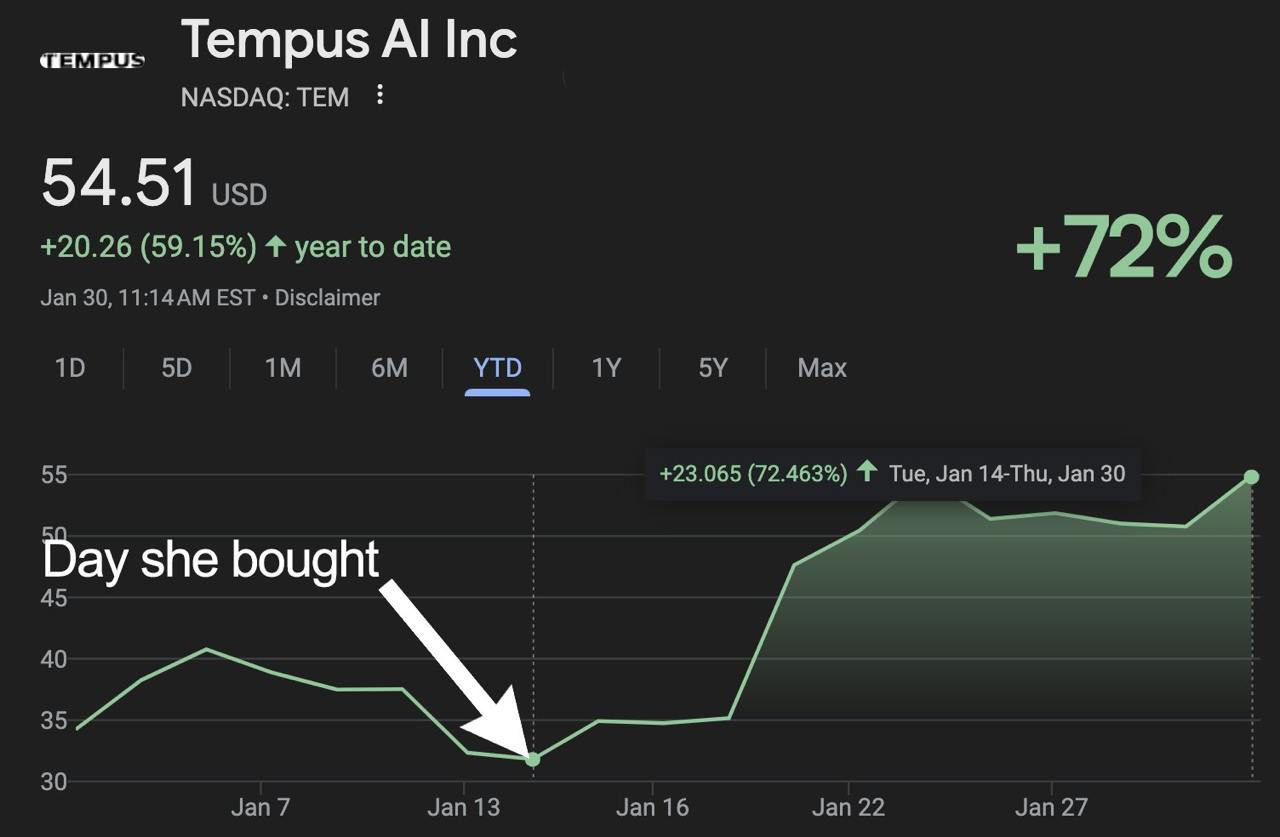The height and width of the screenshot is (837, 1280).
Task: Select the 1M range tab
Action: 283,368
